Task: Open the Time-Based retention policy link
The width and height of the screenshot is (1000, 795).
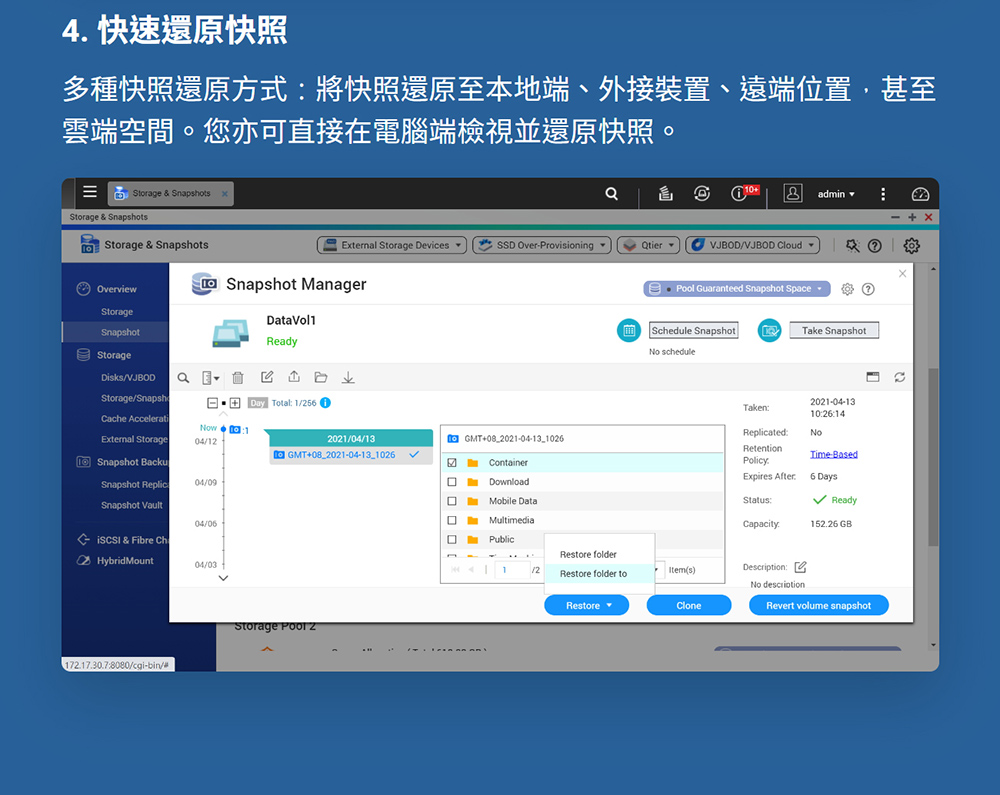Action: point(834,455)
